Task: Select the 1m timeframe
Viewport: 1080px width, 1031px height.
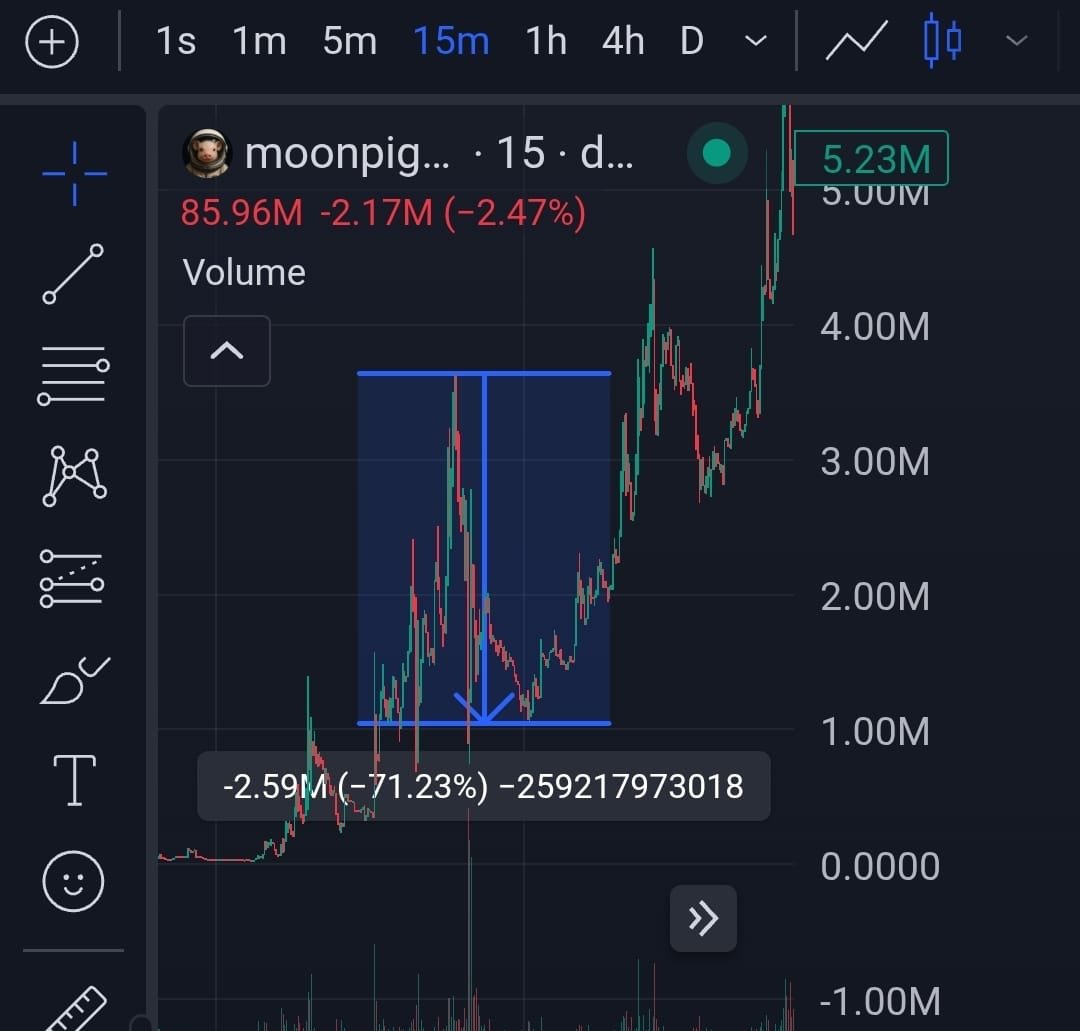Action: pyautogui.click(x=259, y=41)
